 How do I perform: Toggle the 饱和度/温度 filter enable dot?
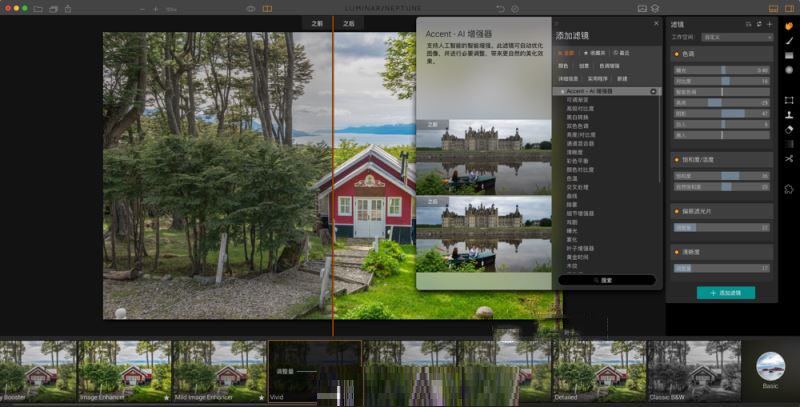[x=677, y=158]
